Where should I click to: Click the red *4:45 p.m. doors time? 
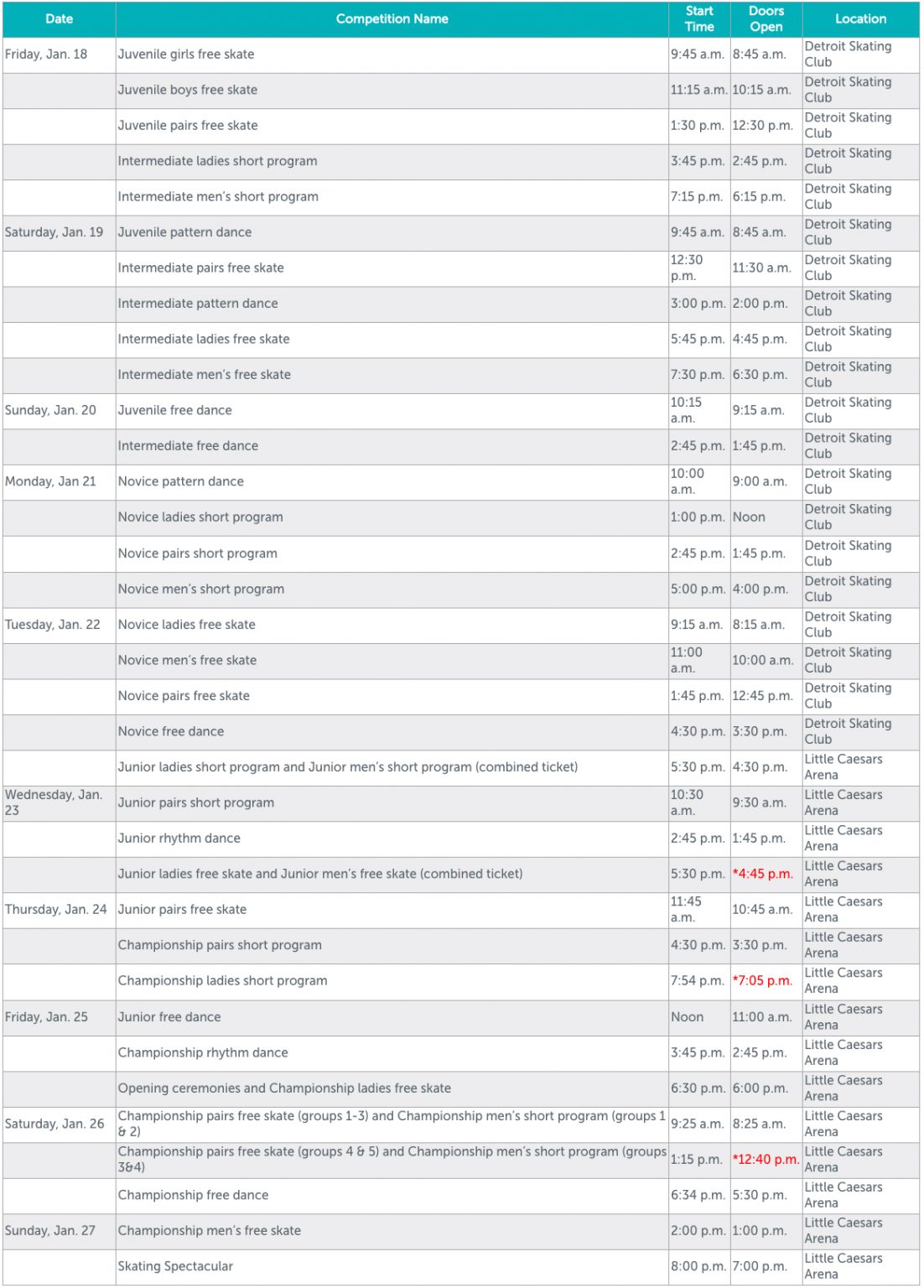(x=762, y=874)
